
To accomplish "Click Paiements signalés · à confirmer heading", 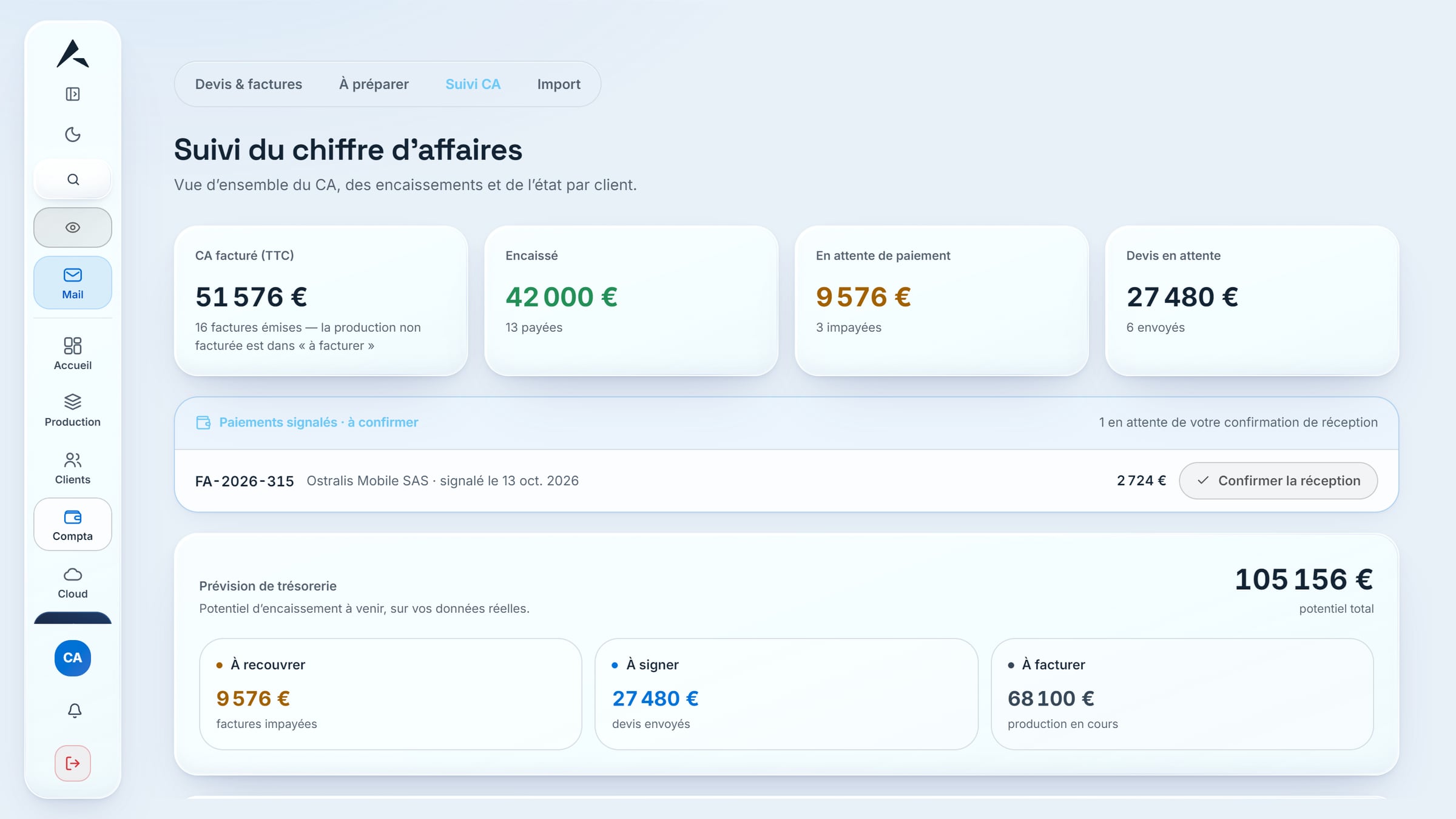I will click(318, 422).
